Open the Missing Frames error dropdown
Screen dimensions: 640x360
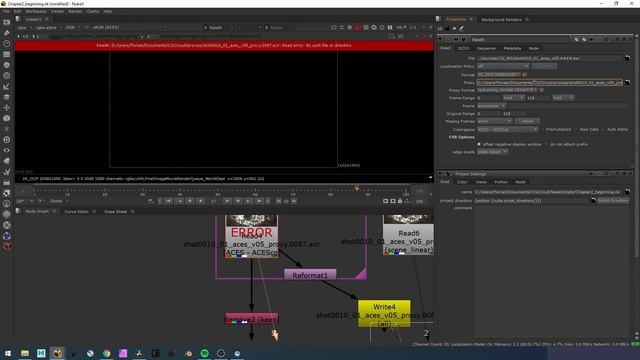click(x=495, y=121)
